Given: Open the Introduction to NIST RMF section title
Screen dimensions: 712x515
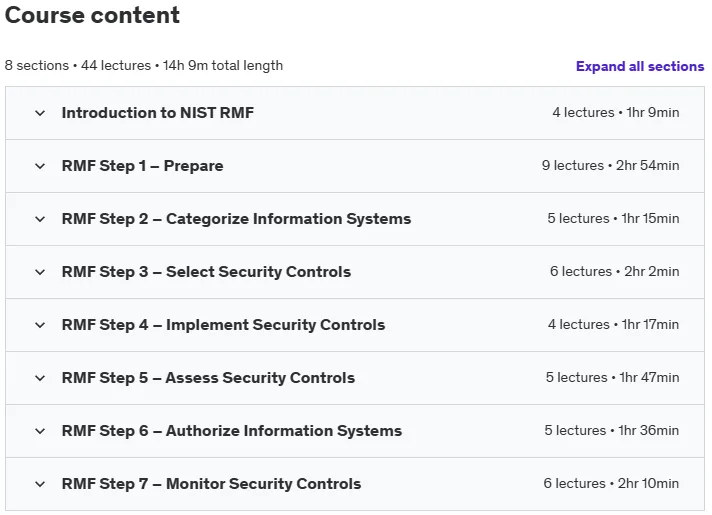Looking at the screenshot, I should [158, 113].
